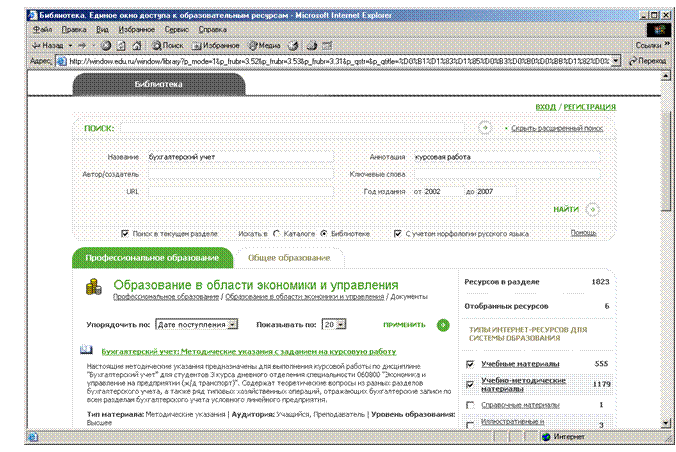
Task: Click the page icon in address bar
Action: [62, 61]
